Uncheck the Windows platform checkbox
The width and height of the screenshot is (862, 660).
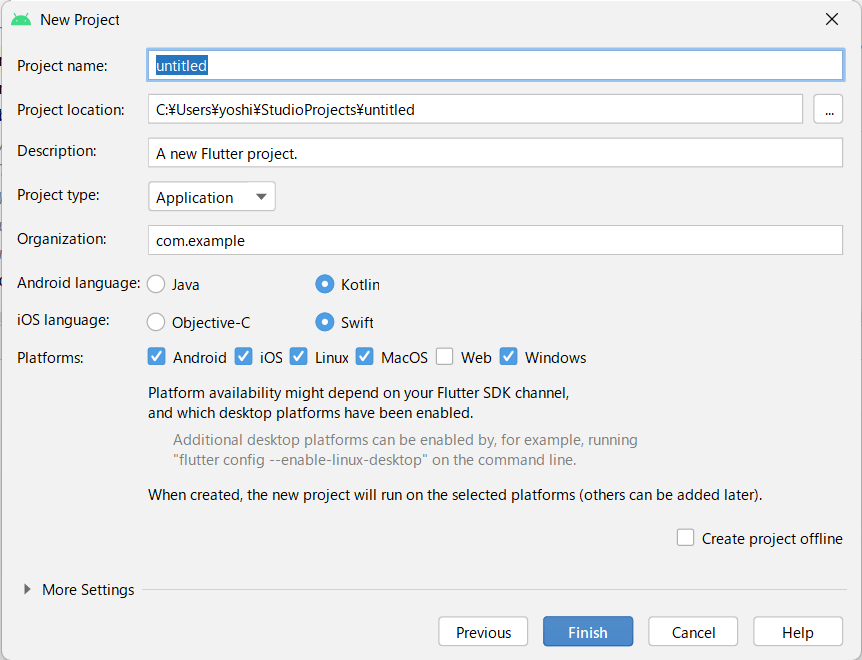point(509,357)
